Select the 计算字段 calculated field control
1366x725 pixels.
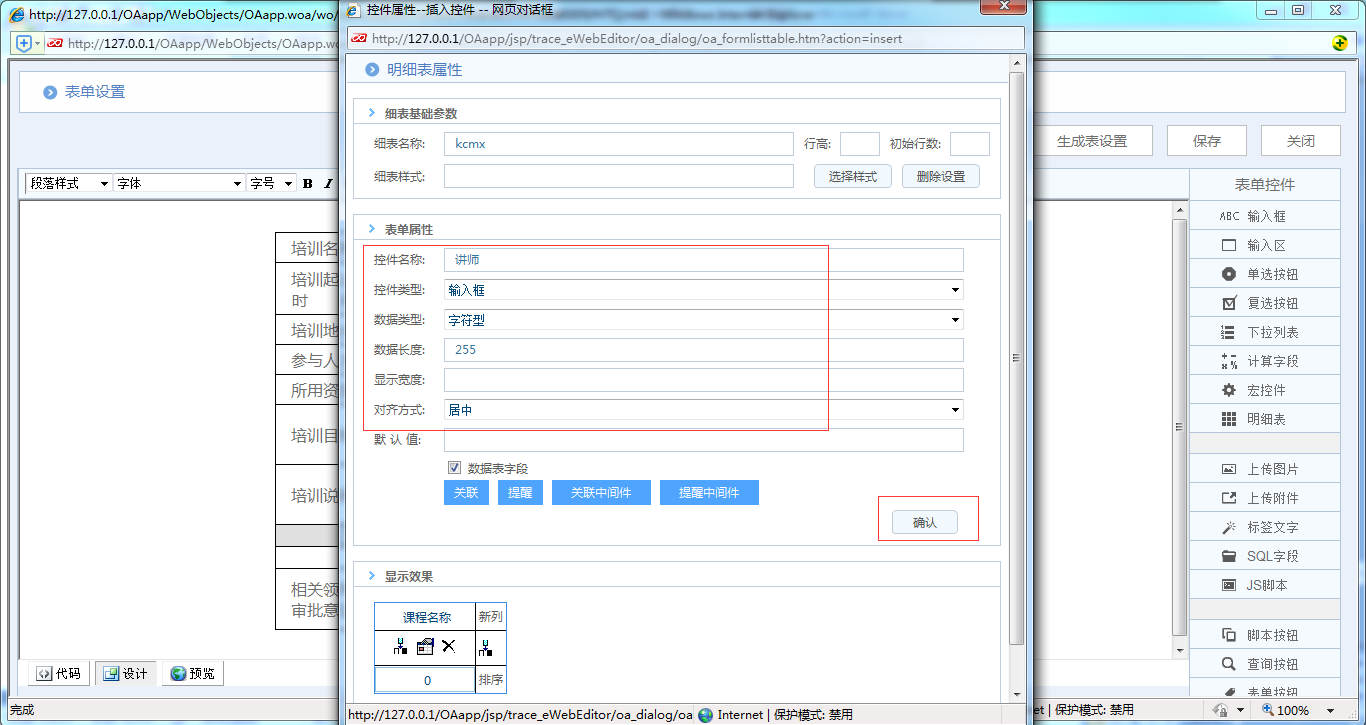point(1264,360)
